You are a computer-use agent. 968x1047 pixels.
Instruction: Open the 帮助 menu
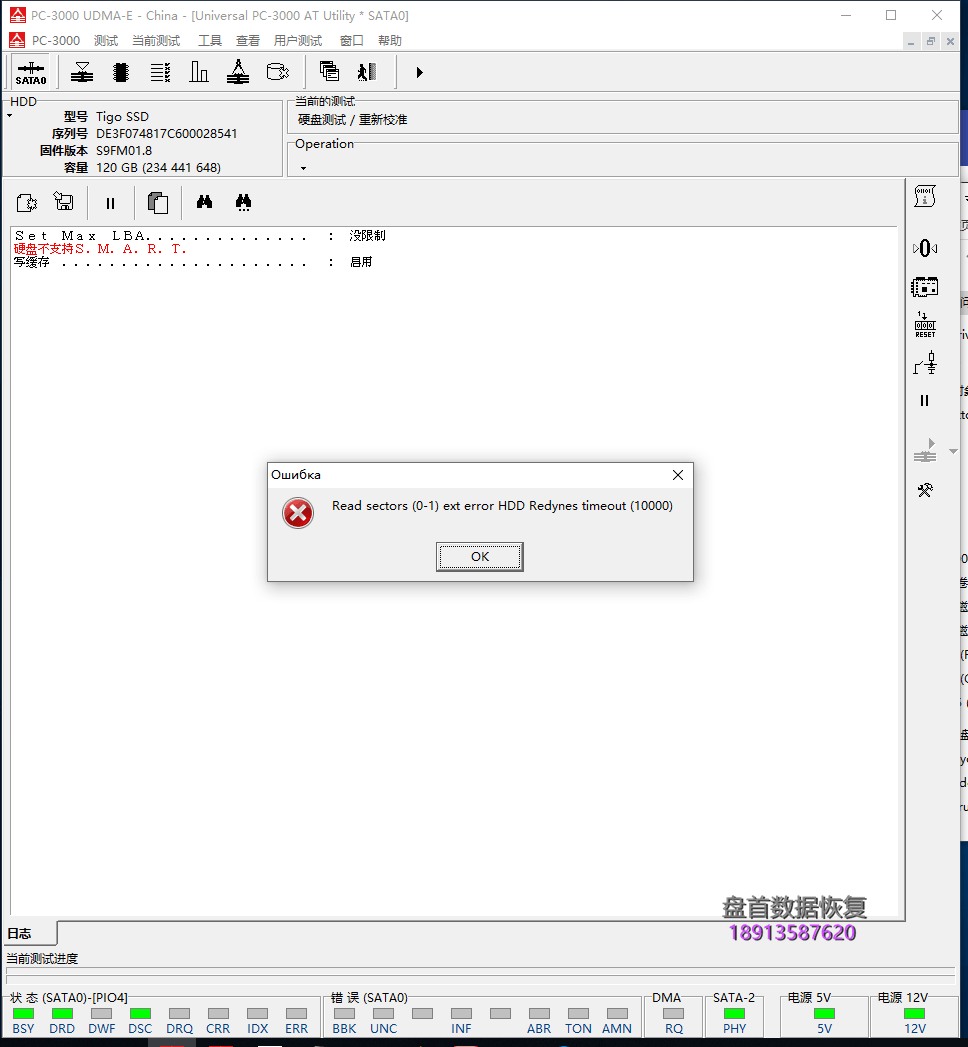390,41
